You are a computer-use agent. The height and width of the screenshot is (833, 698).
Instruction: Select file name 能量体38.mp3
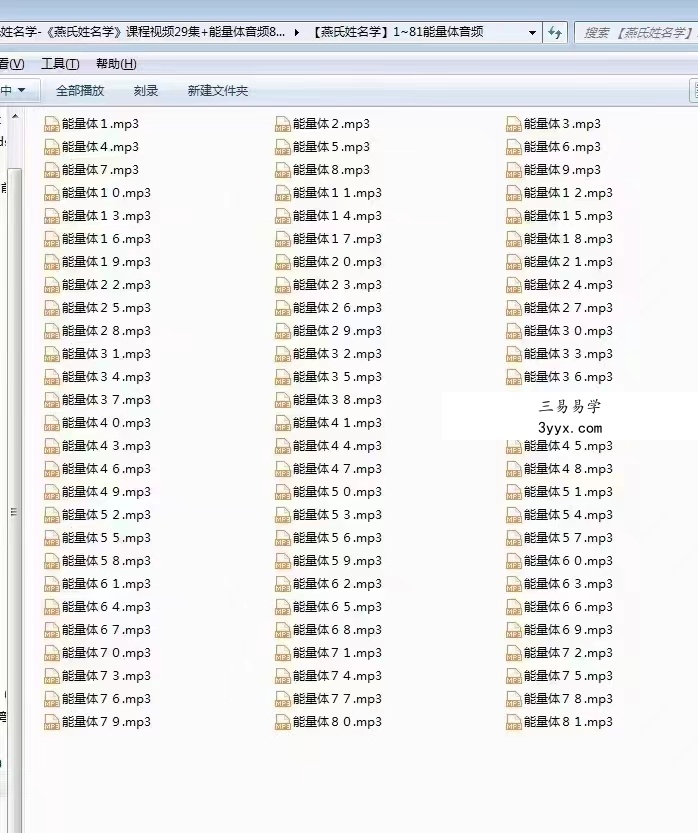pos(337,400)
